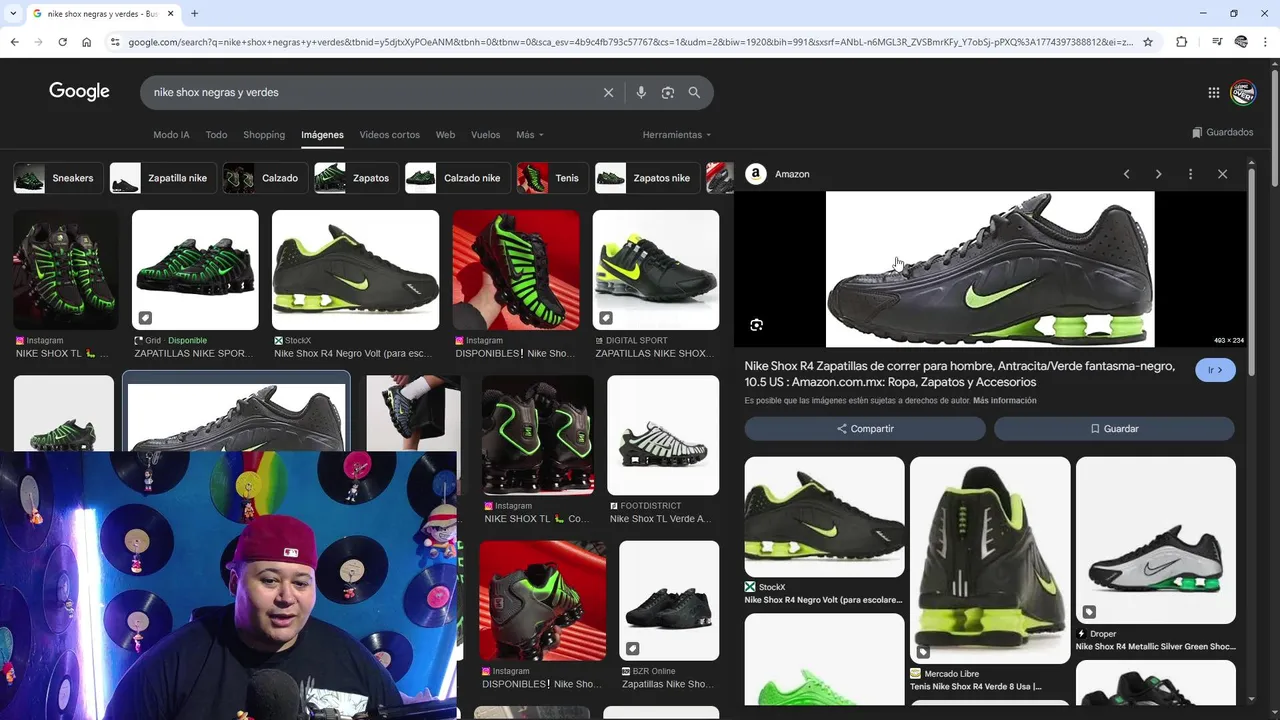Open the large preview shoe image

(990, 269)
